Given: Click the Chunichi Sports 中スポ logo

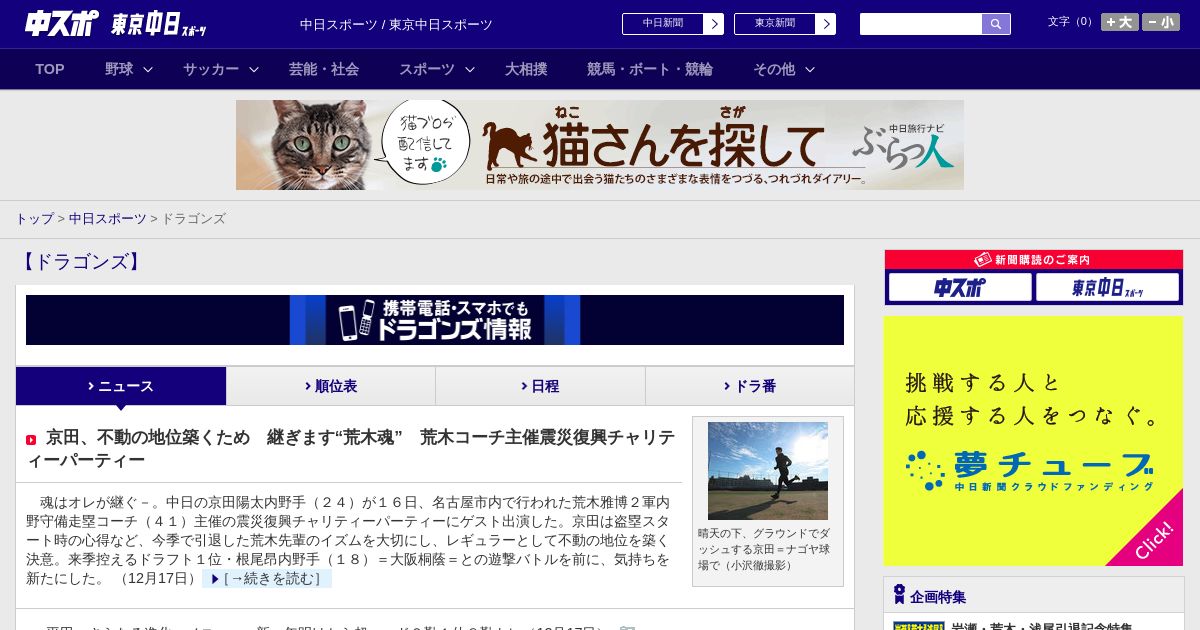Looking at the screenshot, I should point(62,23).
